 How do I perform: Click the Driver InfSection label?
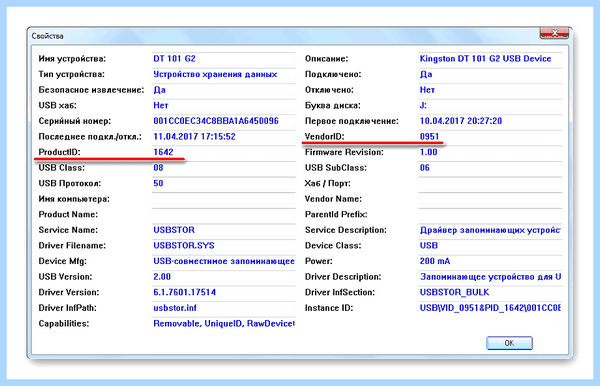click(340, 292)
